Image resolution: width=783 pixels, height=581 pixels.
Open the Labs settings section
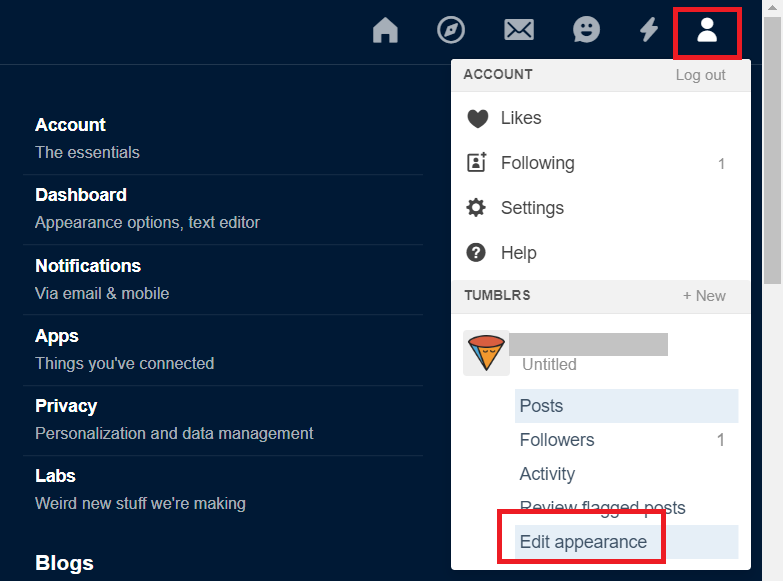pyautogui.click(x=223, y=490)
